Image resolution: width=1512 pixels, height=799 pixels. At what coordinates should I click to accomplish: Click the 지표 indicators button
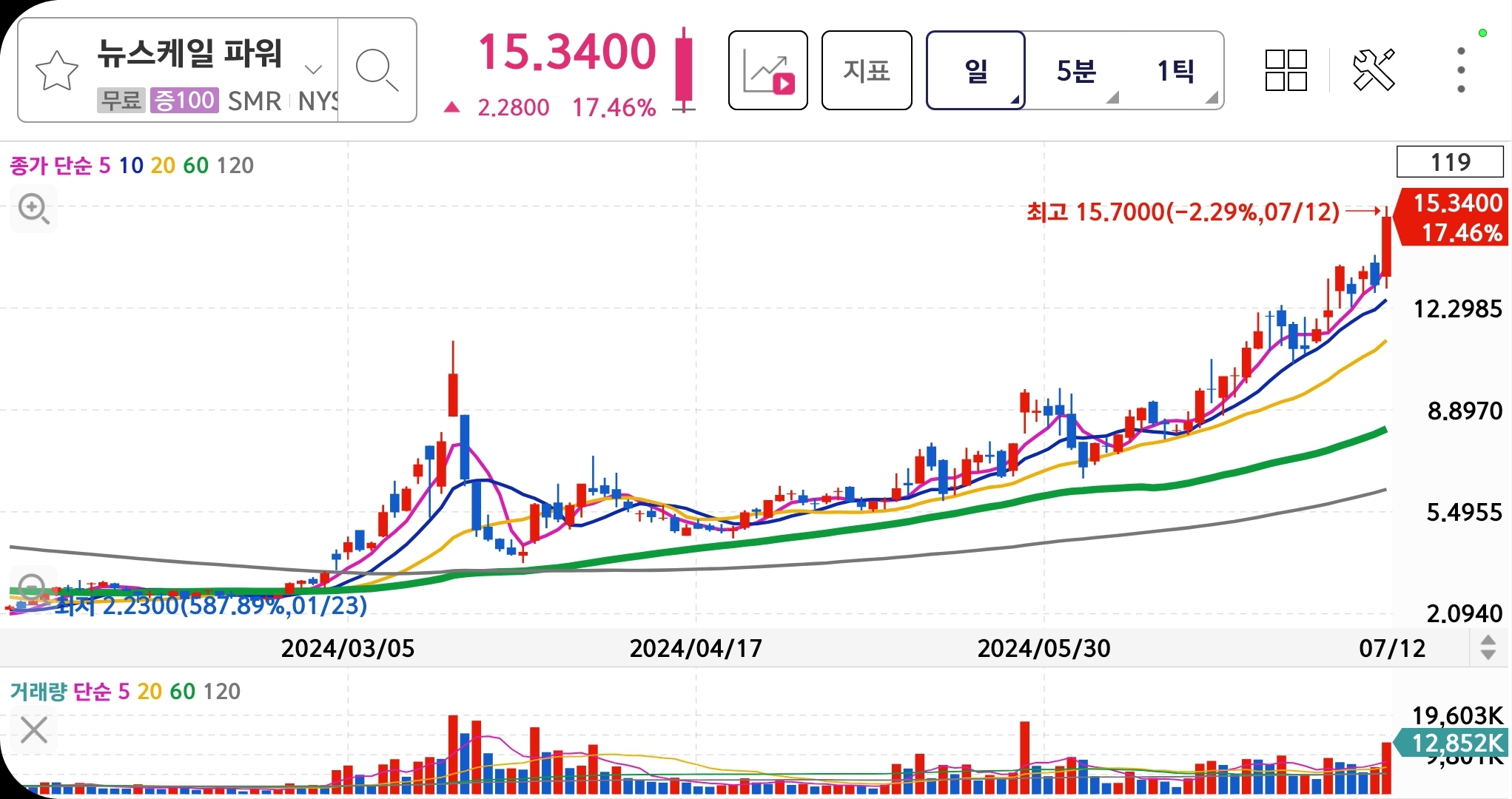pos(866,71)
